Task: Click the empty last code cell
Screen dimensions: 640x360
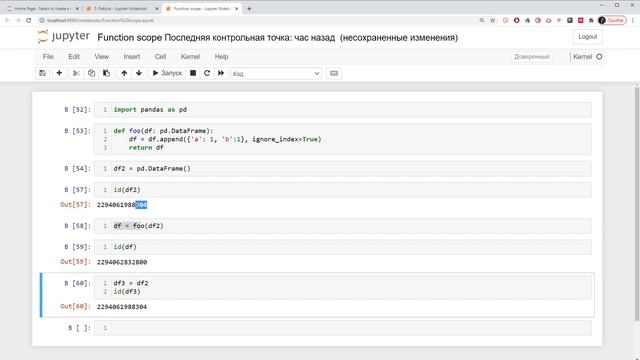Action: [x=342, y=328]
